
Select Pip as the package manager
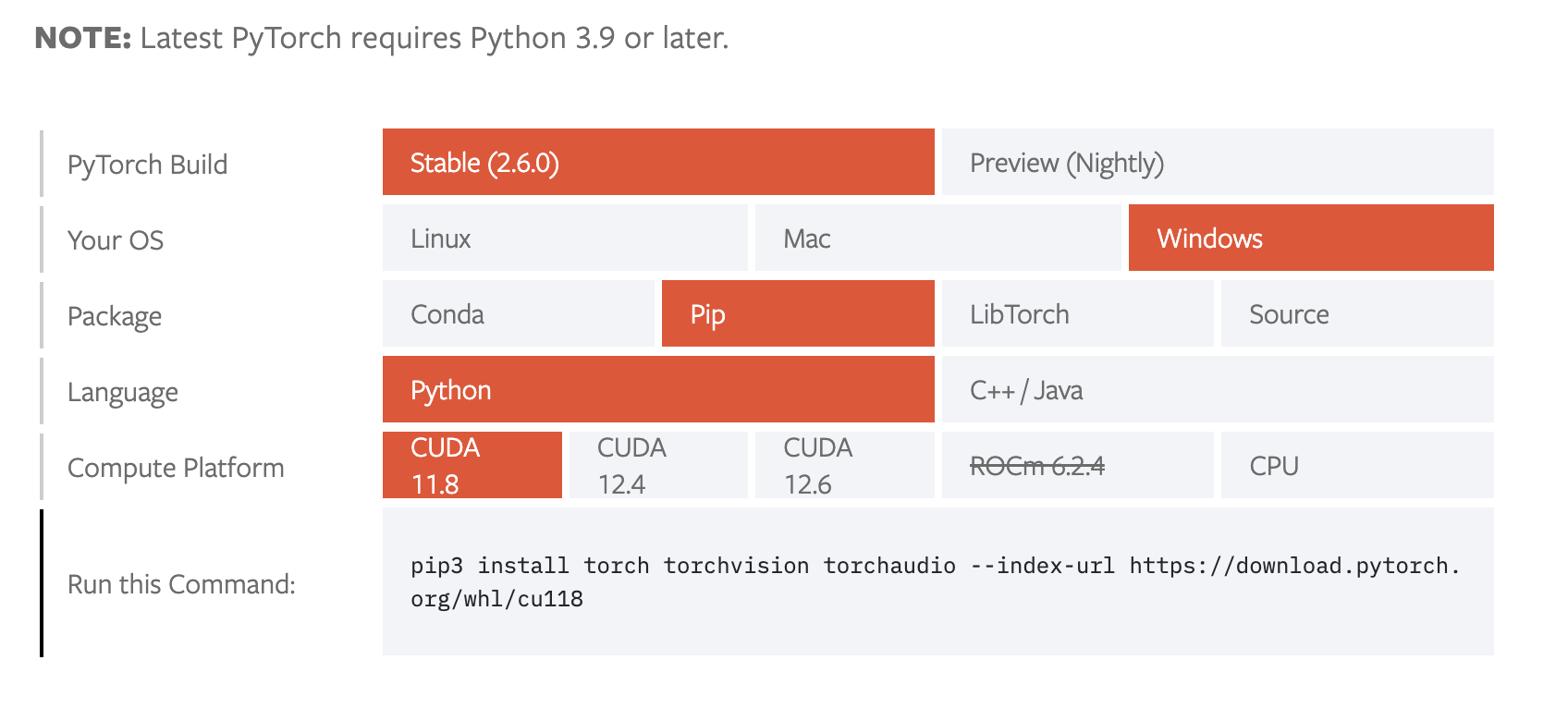point(797,314)
